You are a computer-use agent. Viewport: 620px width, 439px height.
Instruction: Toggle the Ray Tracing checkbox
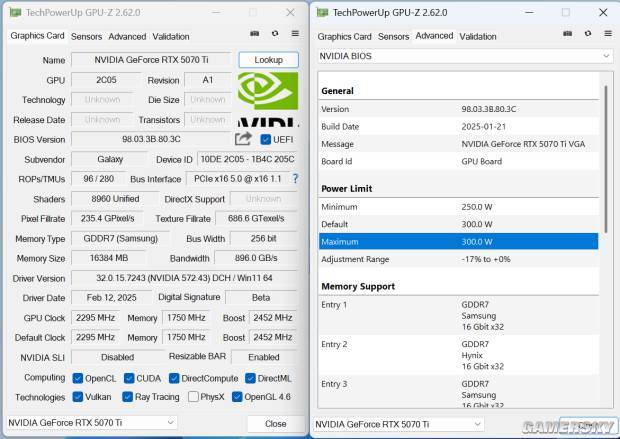[x=127, y=396]
